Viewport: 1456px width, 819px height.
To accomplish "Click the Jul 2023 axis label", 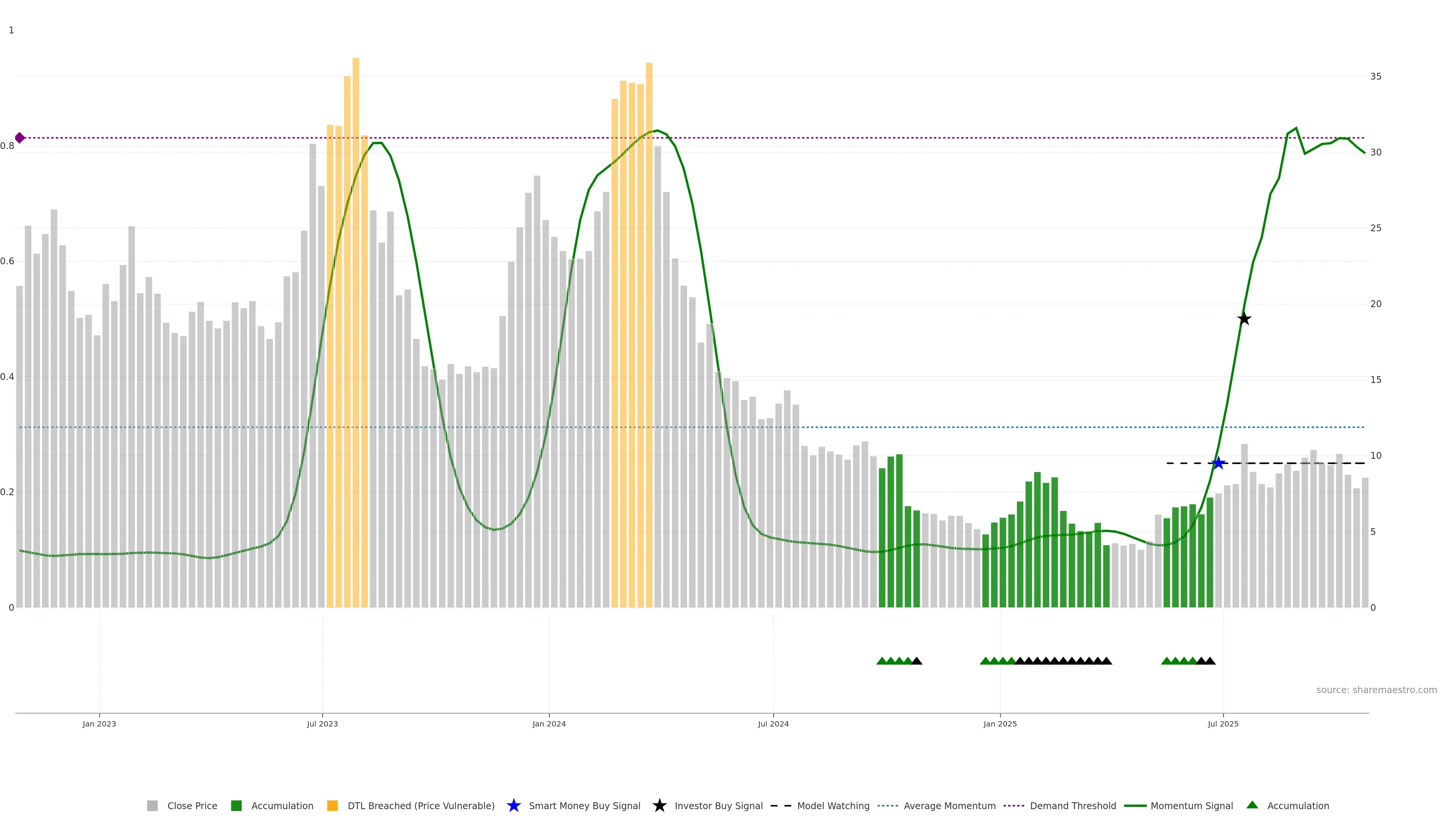I will [x=322, y=723].
